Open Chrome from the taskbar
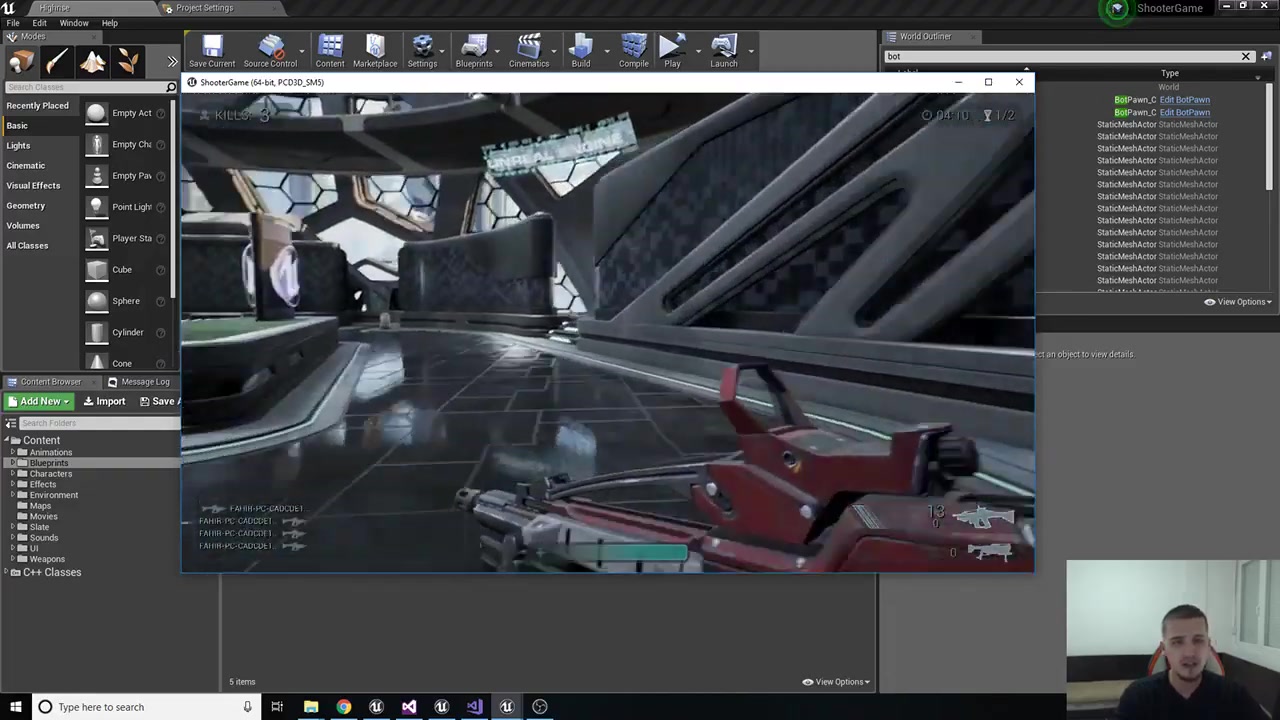The width and height of the screenshot is (1280, 720). [x=343, y=707]
